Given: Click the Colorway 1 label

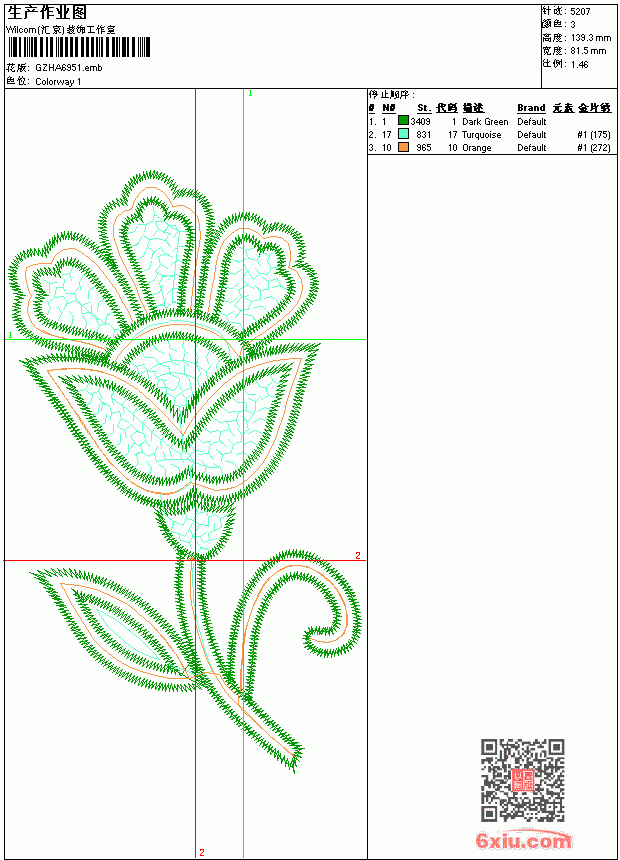Looking at the screenshot, I should pyautogui.click(x=58, y=82).
